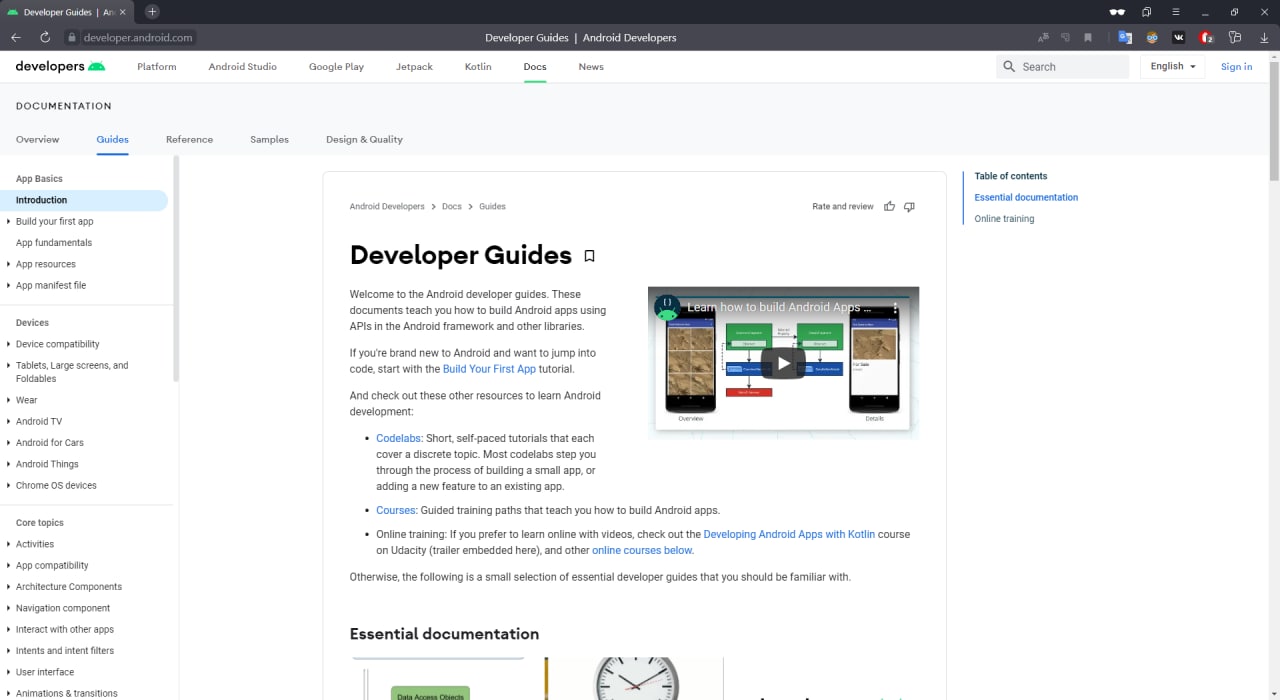1280x700 pixels.
Task: Close the Developer Guides browser tab
Action: pyautogui.click(x=122, y=12)
